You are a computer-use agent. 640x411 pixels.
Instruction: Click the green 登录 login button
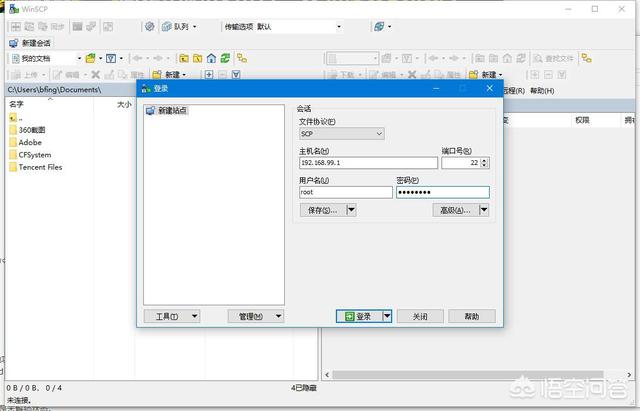[359, 316]
